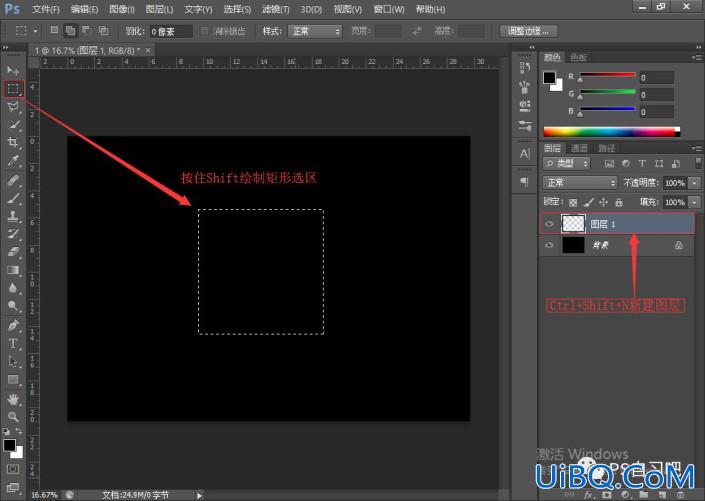705x501 pixels.
Task: Open the 滤镜(T) menu
Action: 276,9
